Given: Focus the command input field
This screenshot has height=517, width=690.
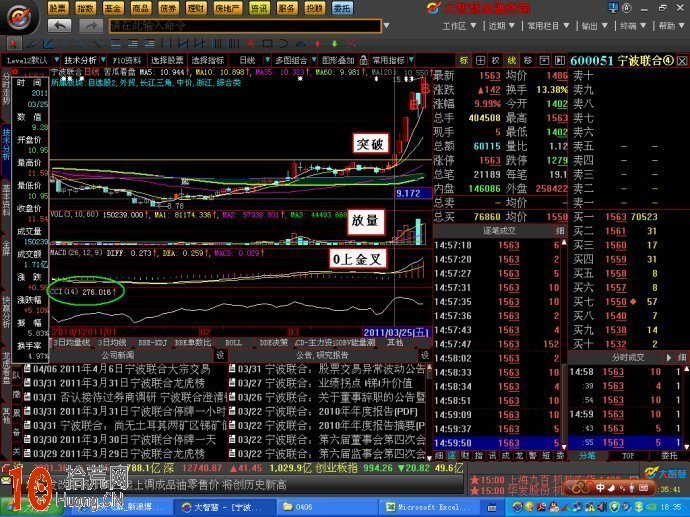Looking at the screenshot, I should (245, 26).
